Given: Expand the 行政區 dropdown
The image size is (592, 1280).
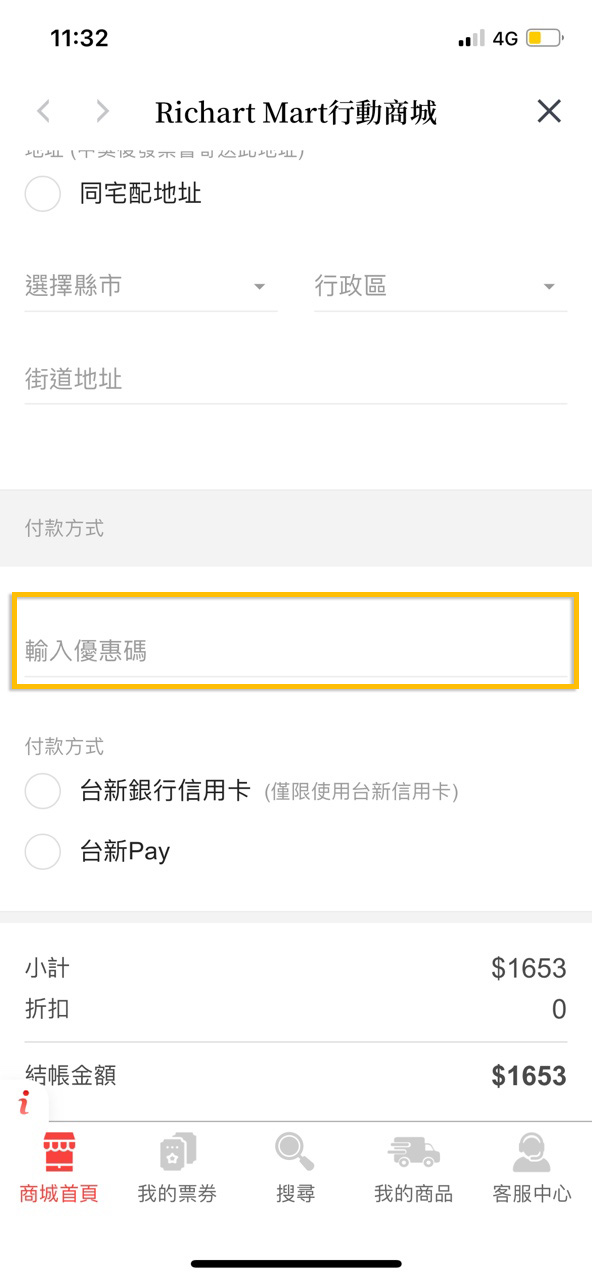Looking at the screenshot, I should pos(441,287).
